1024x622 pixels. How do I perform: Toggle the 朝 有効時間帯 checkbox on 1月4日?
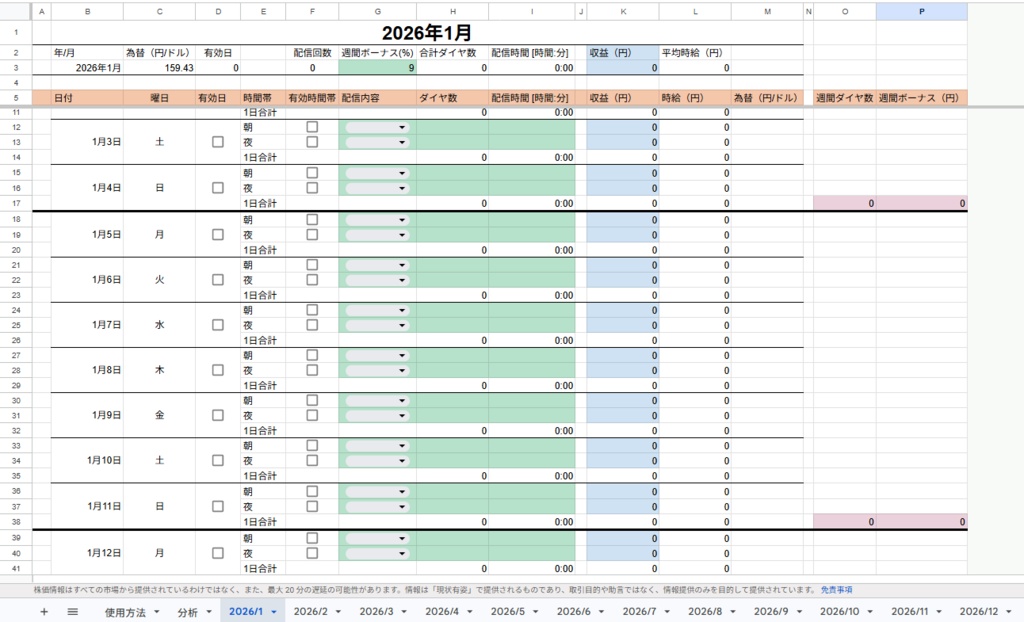tap(312, 173)
